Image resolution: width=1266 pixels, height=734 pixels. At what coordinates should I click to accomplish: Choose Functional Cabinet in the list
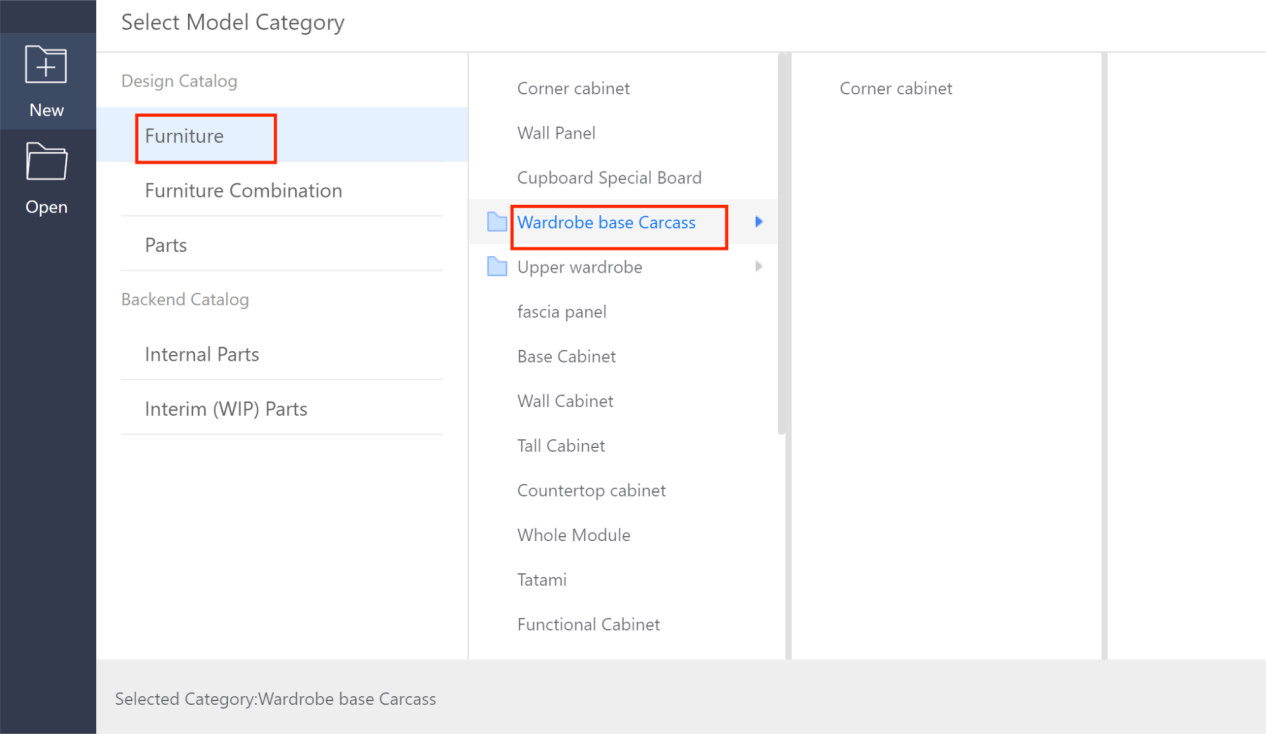pos(588,625)
